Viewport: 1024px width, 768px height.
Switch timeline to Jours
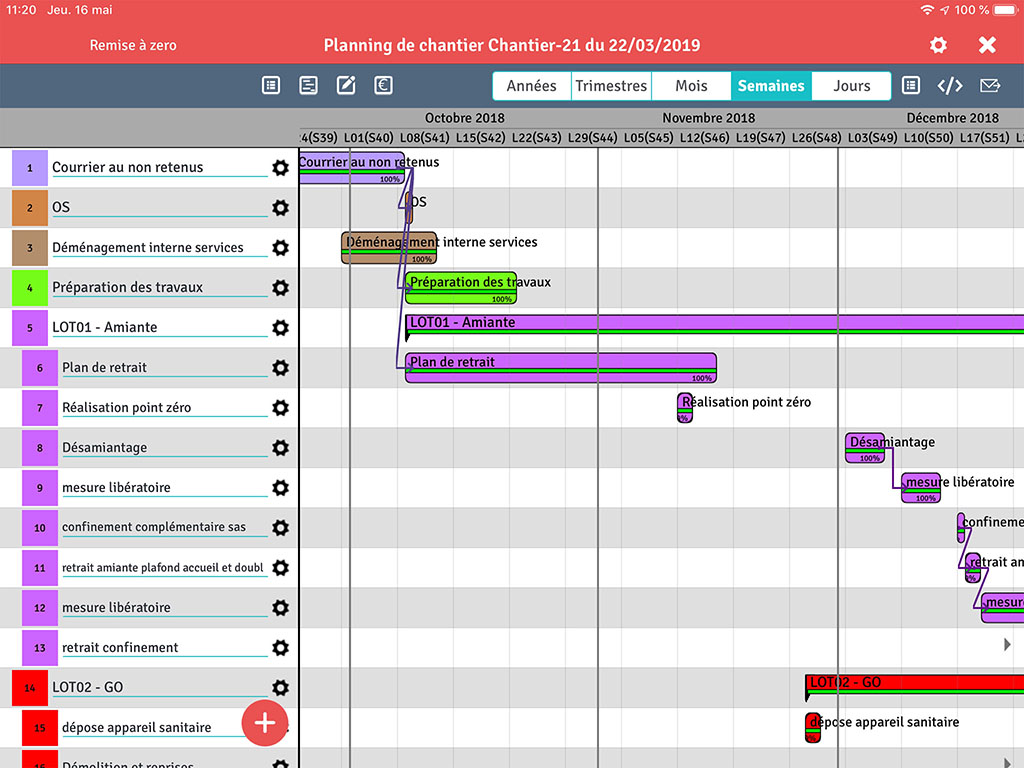pos(852,86)
